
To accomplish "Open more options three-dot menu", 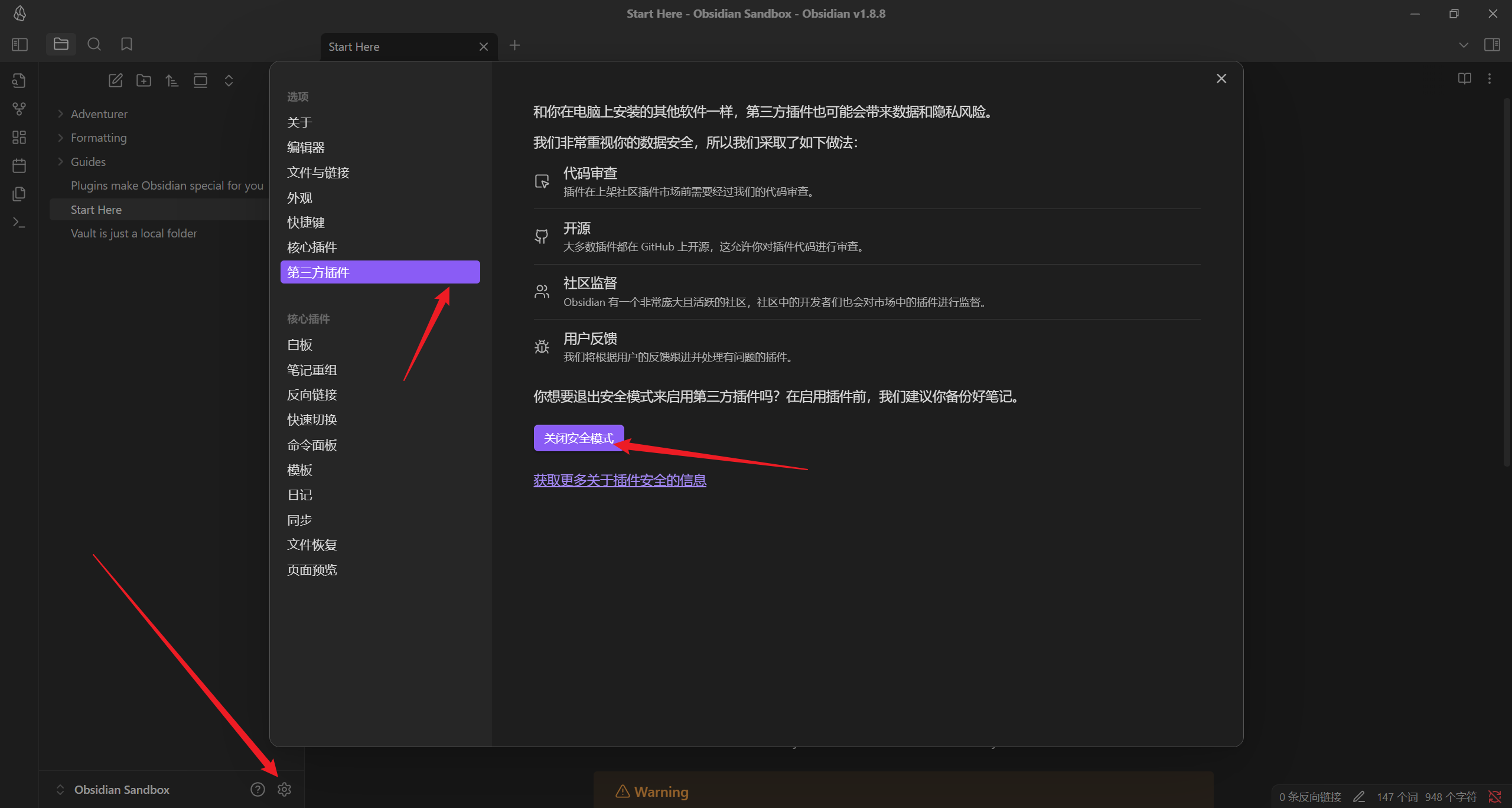I will (1490, 79).
